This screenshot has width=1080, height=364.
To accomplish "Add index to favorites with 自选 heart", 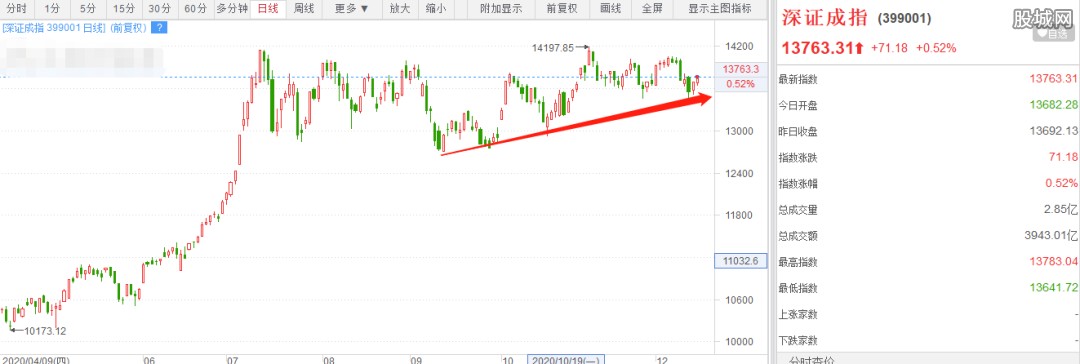I will tap(1055, 32).
